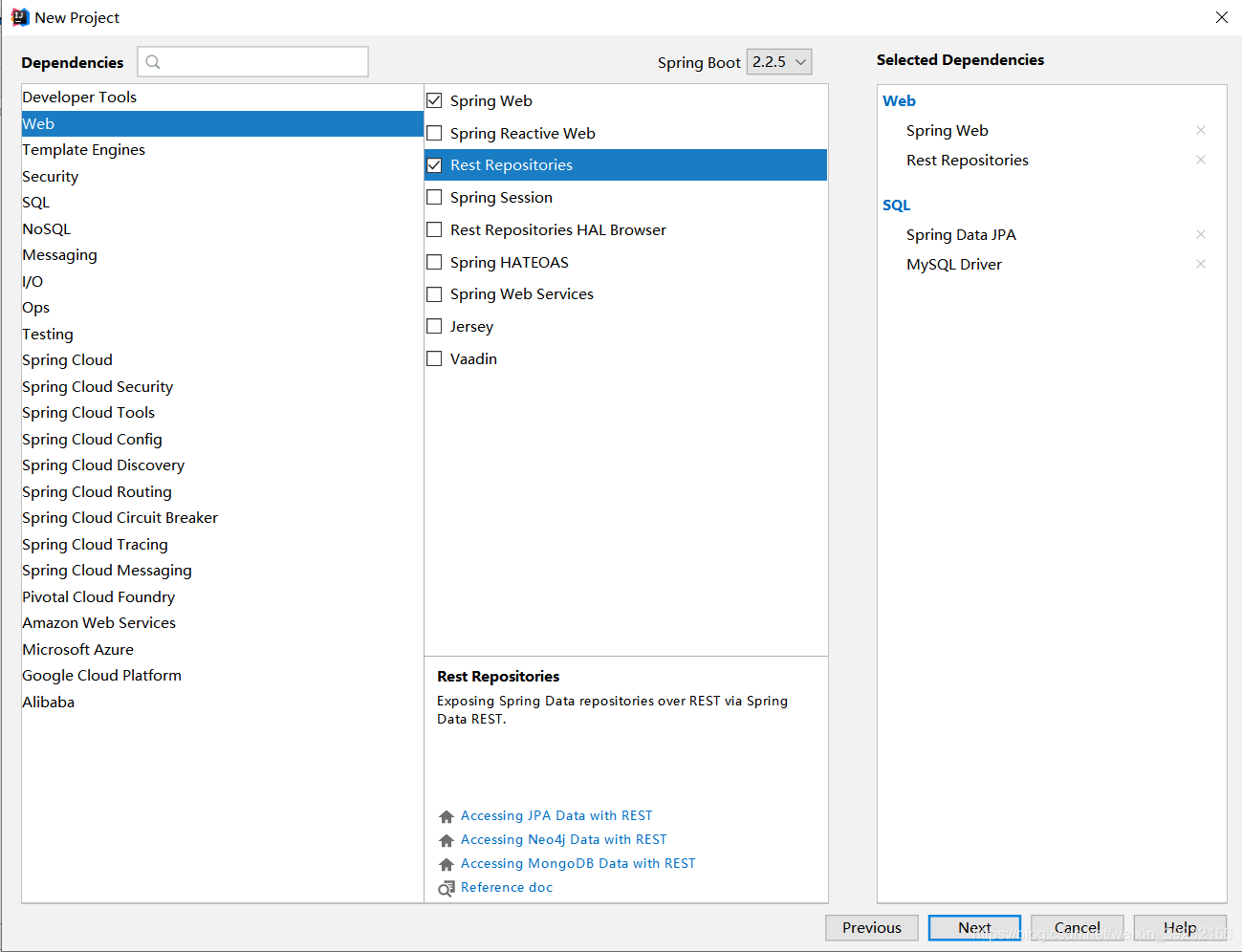Remove Spring Web from selected dependencies
Screen dimensions: 1242x952
tap(1201, 130)
